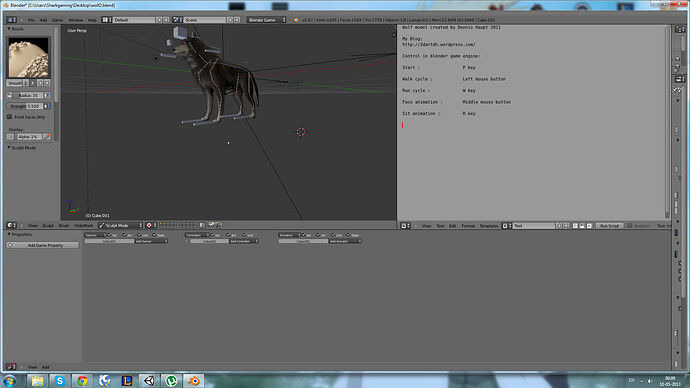Click the 3D view editor type icon
The width and height of the screenshot is (690, 388).
pyautogui.click(x=11, y=225)
